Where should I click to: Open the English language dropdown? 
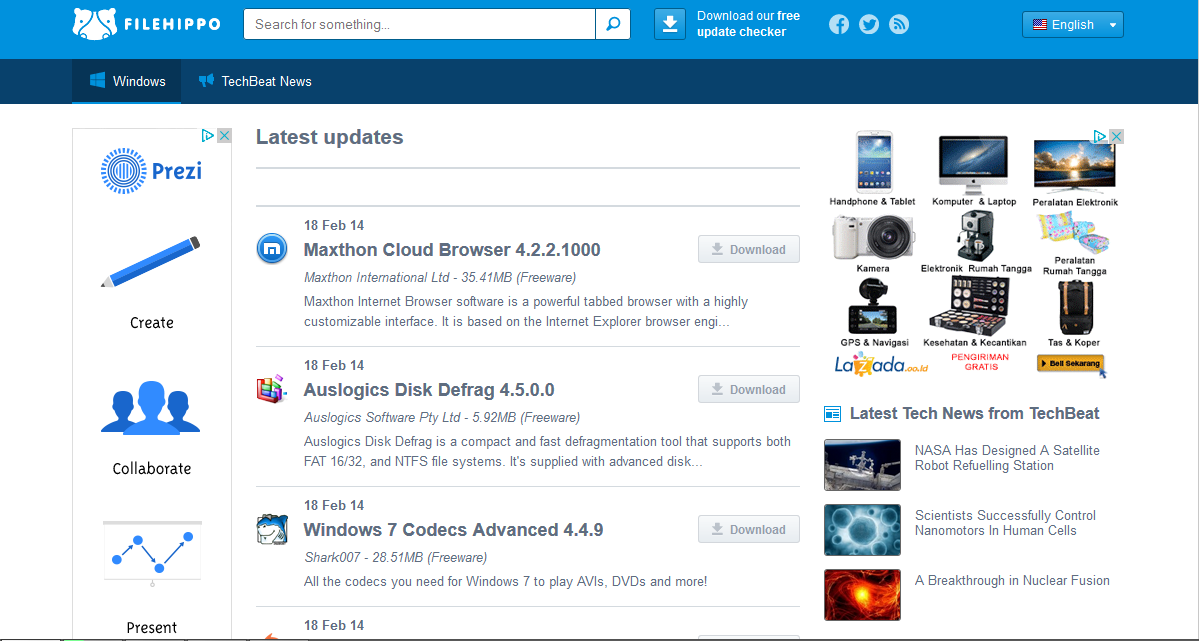1072,23
